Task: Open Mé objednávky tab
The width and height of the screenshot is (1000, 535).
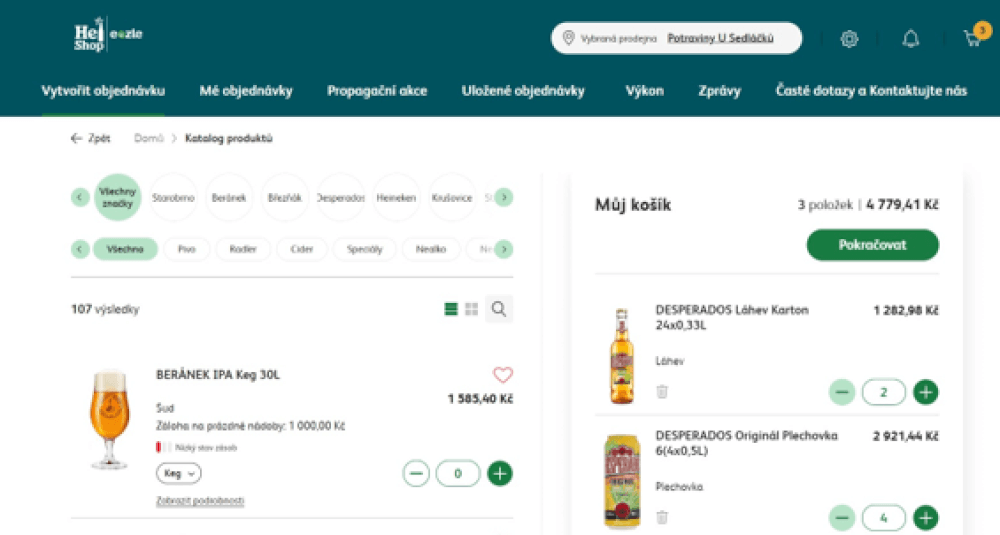Action: point(246,91)
